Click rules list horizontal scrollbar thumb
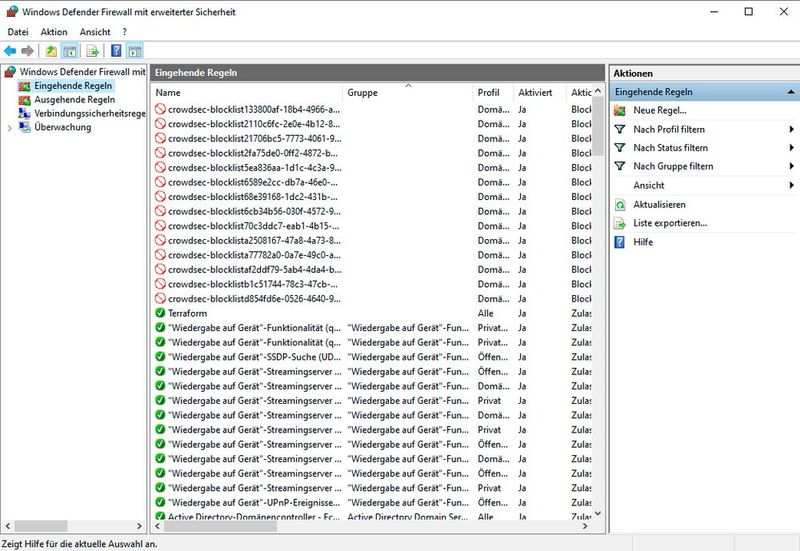Viewport: 800px width, 551px height. click(x=220, y=526)
